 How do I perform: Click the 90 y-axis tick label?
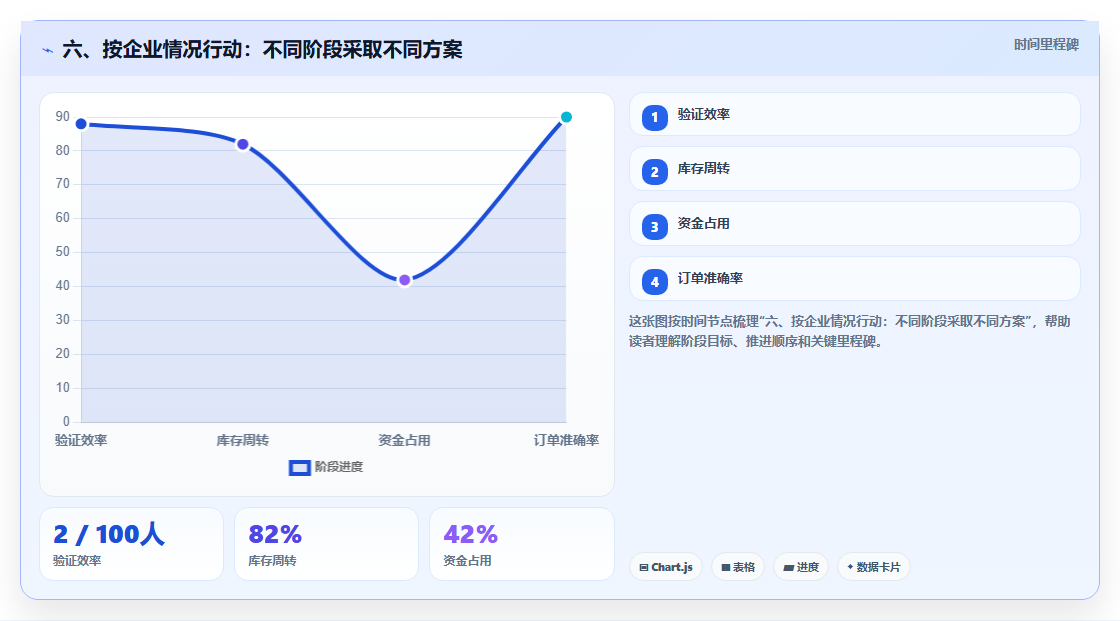pyautogui.click(x=63, y=116)
